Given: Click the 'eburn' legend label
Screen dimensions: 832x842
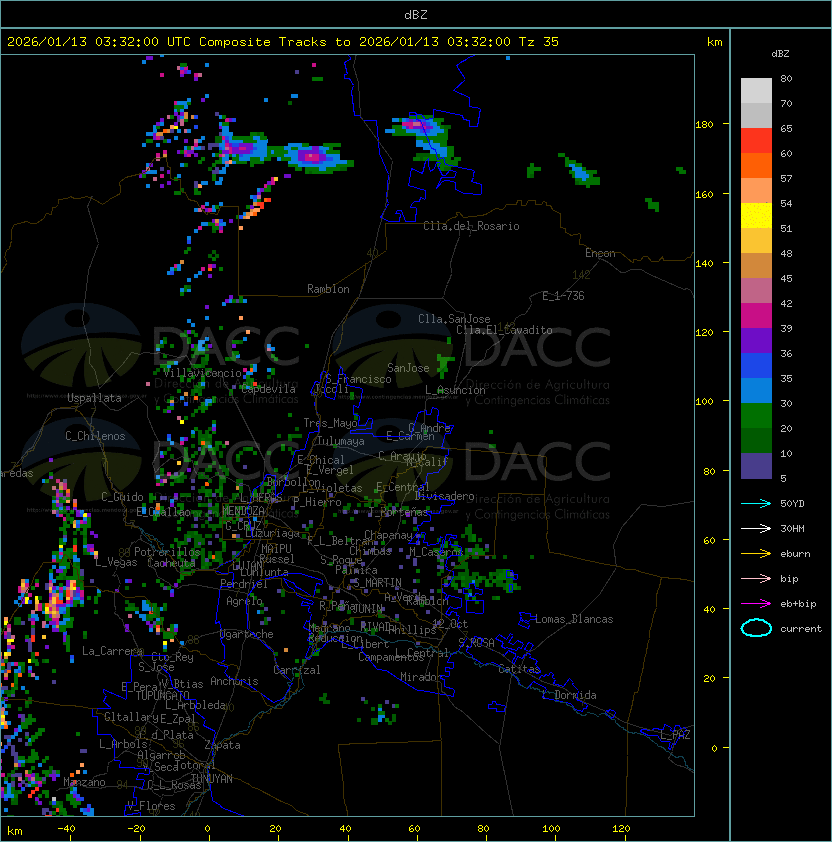Looking at the screenshot, I should (795, 554).
